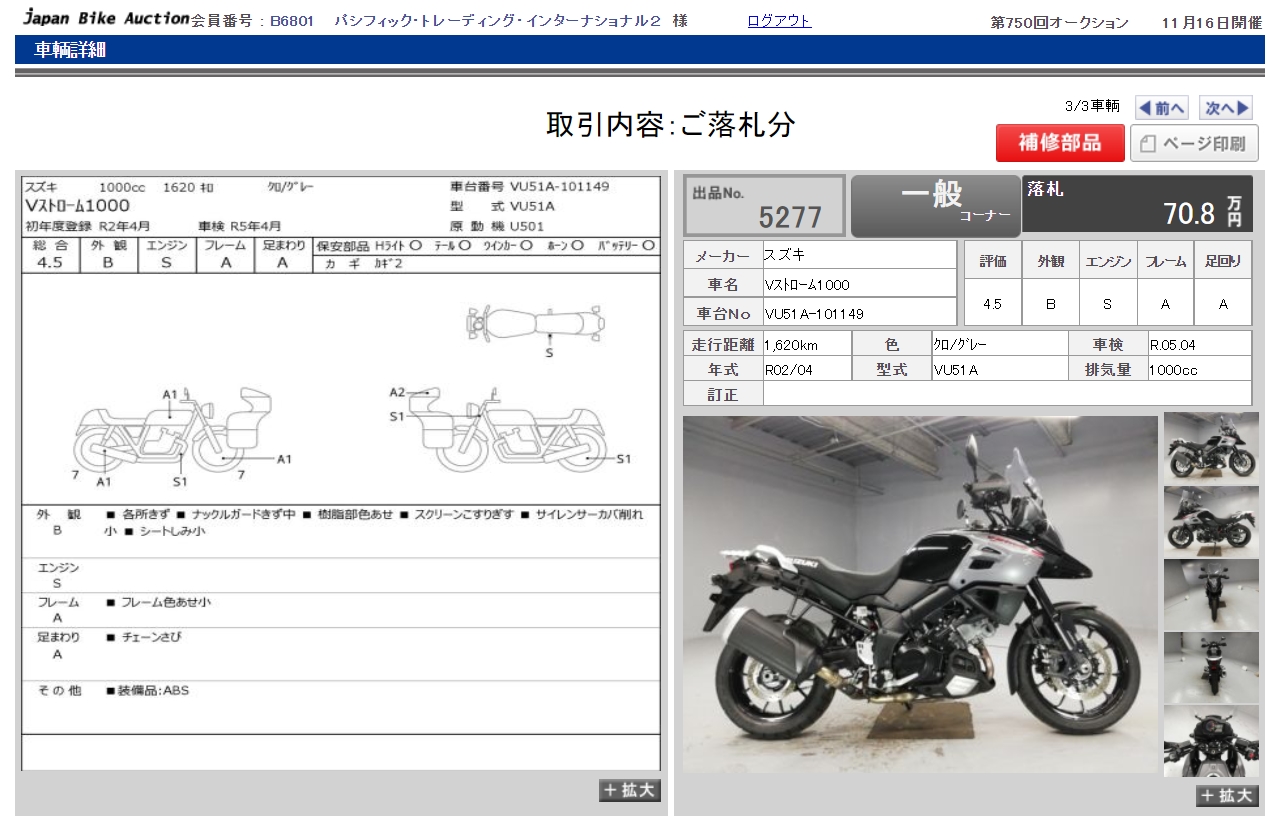Click the 型式 value VU51A in the right table
The height and width of the screenshot is (823, 1270).
pyautogui.click(x=956, y=370)
